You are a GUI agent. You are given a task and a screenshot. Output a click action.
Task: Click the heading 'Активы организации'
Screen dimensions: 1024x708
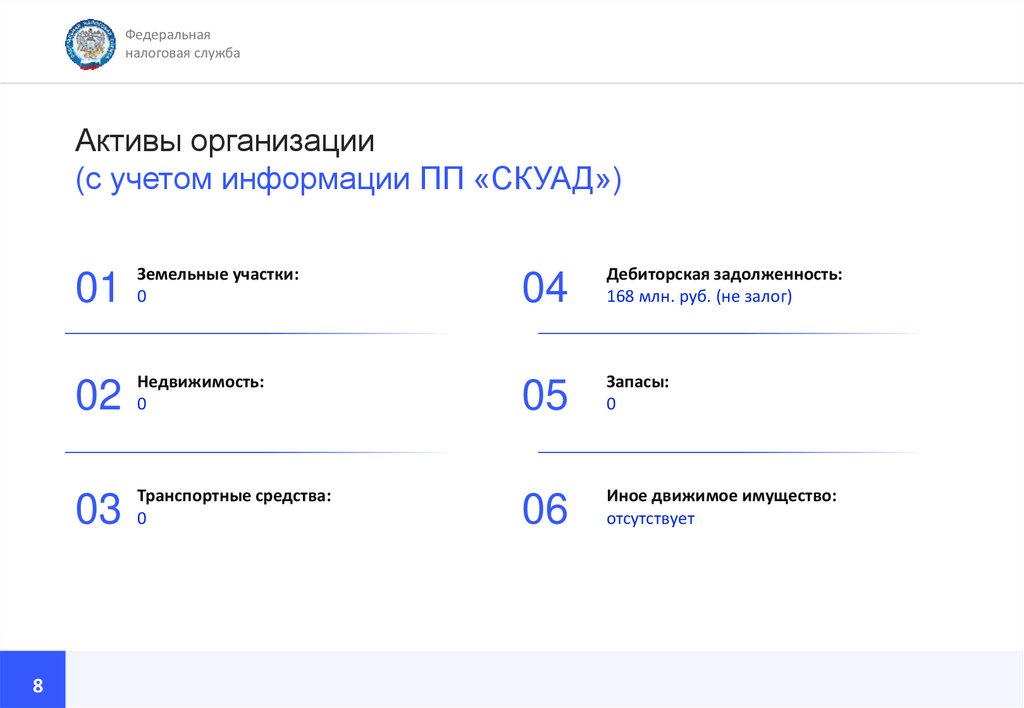(225, 140)
